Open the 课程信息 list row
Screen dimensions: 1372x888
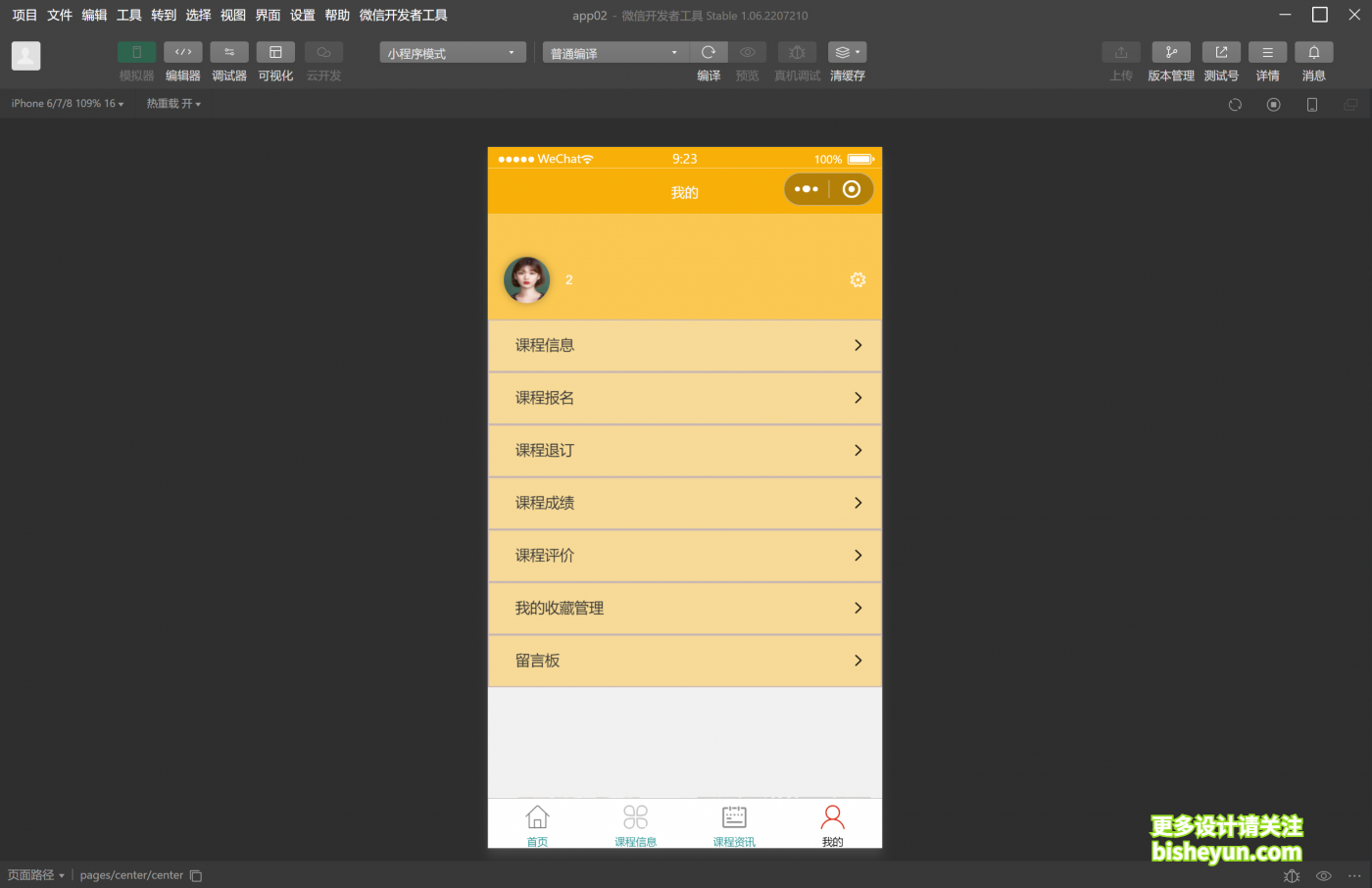pos(685,345)
